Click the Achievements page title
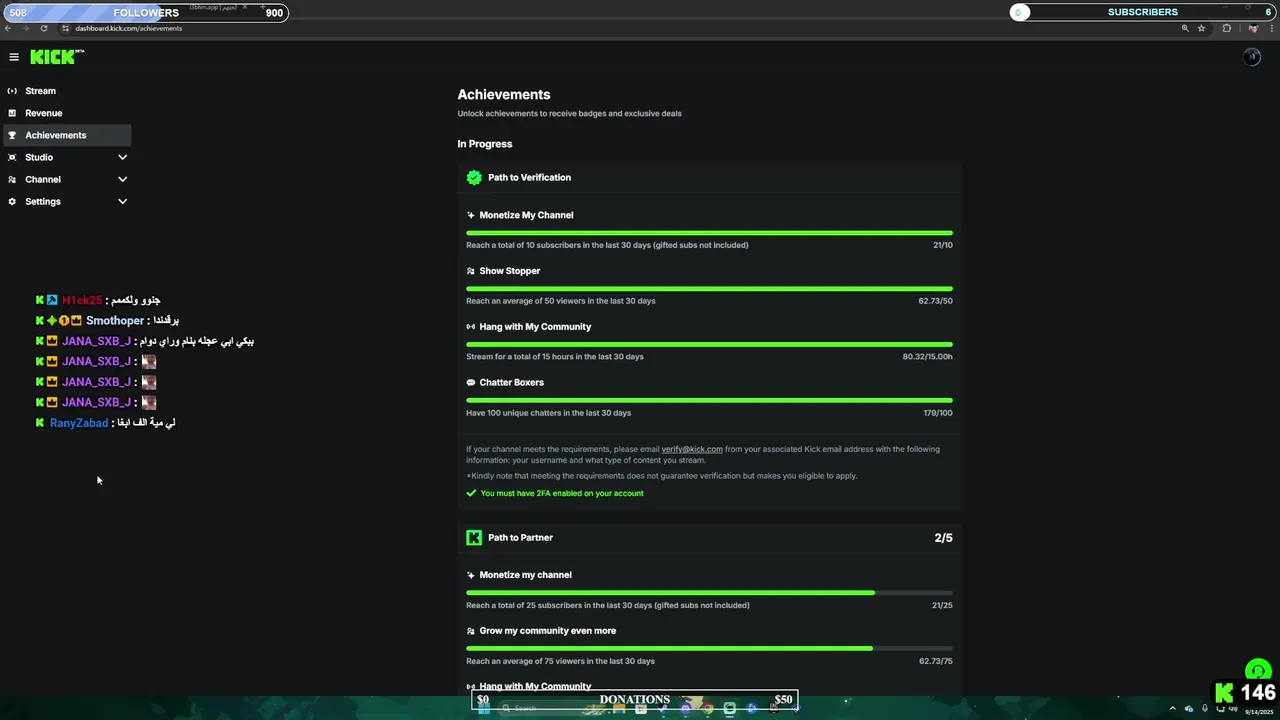This screenshot has width=1280, height=720. tap(504, 94)
